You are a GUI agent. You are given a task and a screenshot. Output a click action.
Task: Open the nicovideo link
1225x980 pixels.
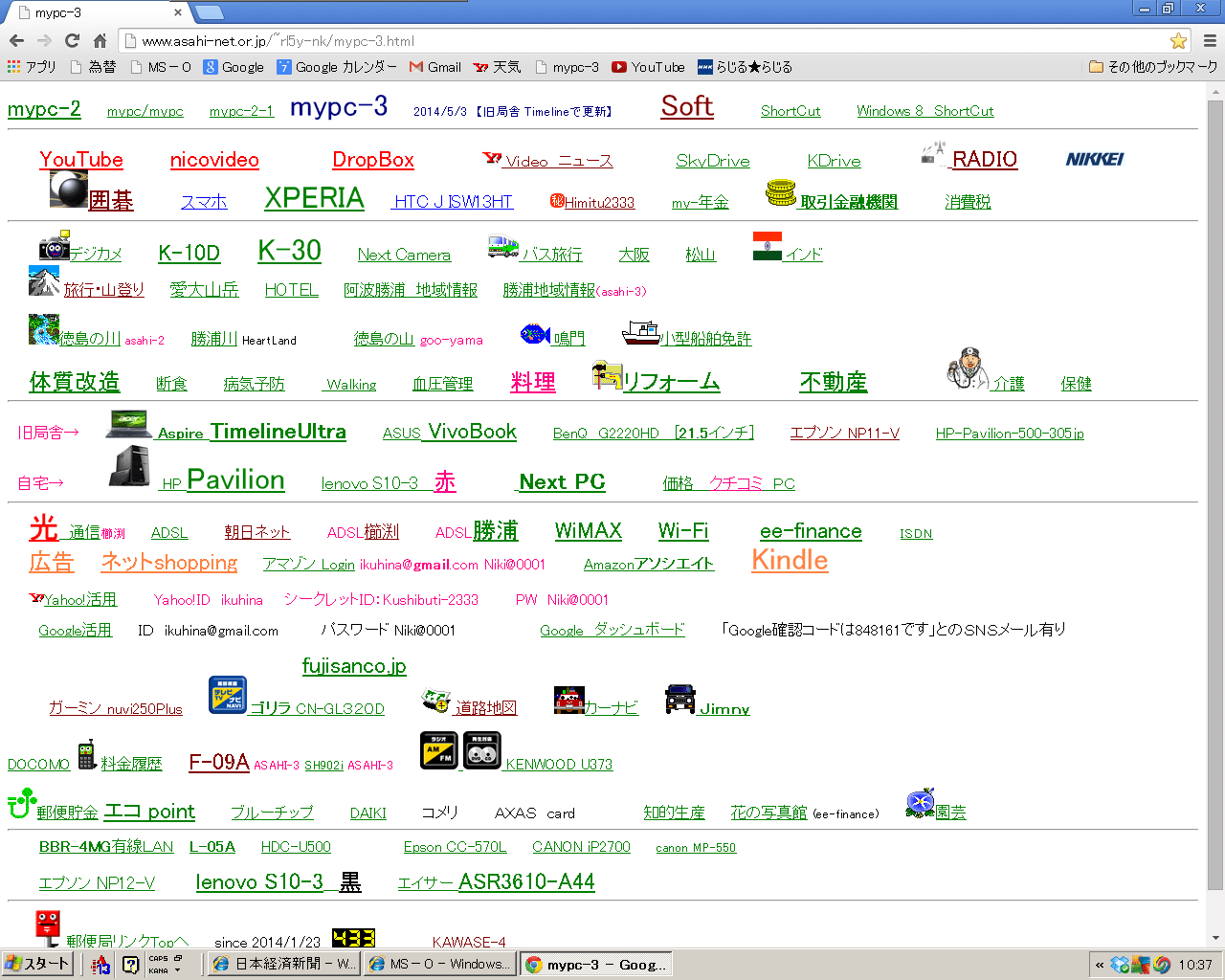pyautogui.click(x=214, y=160)
